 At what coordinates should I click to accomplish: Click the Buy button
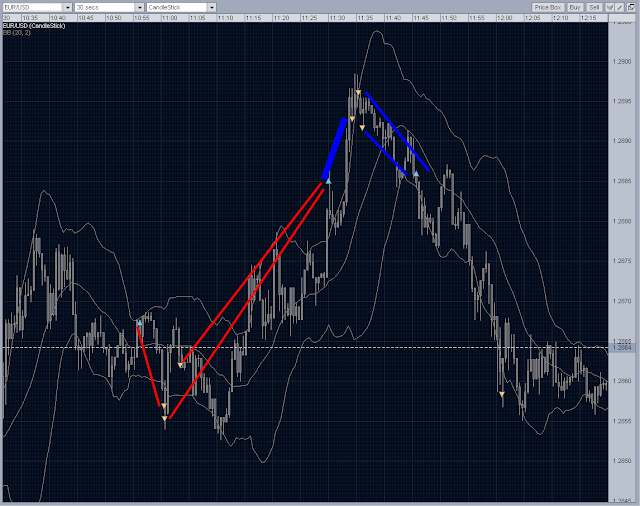pos(575,7)
